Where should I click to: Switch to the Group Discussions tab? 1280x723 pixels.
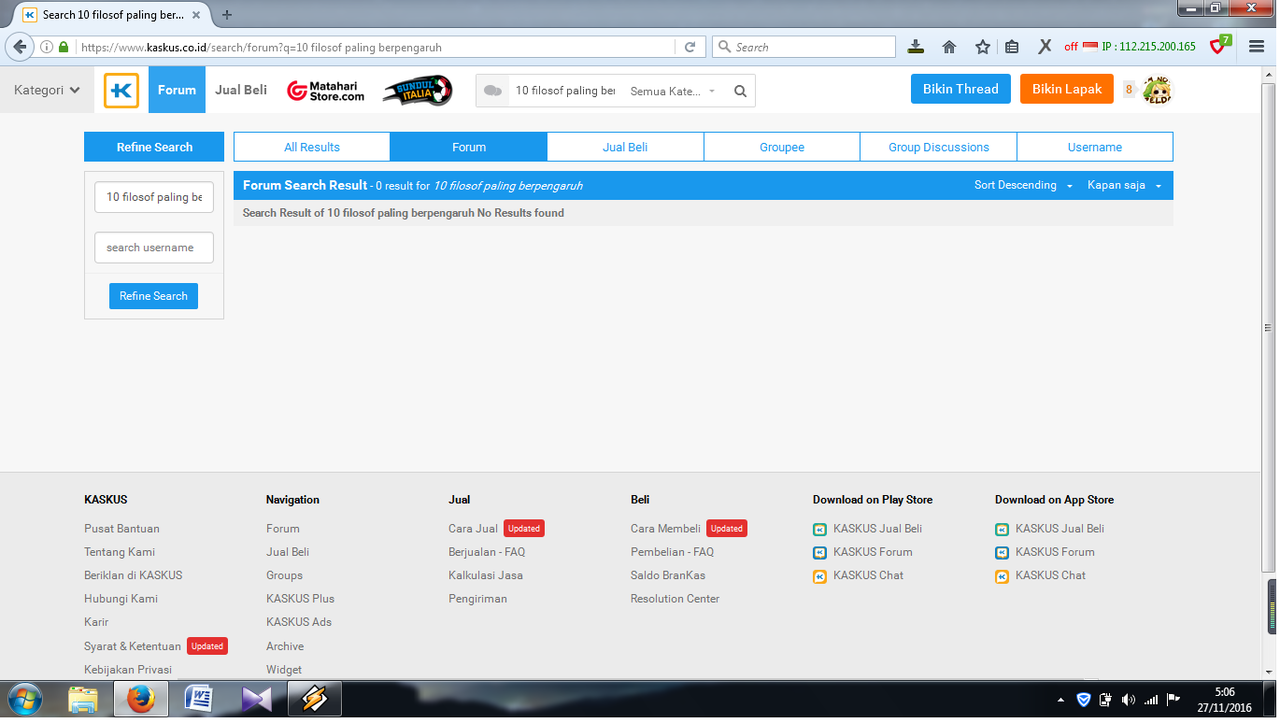pyautogui.click(x=939, y=147)
